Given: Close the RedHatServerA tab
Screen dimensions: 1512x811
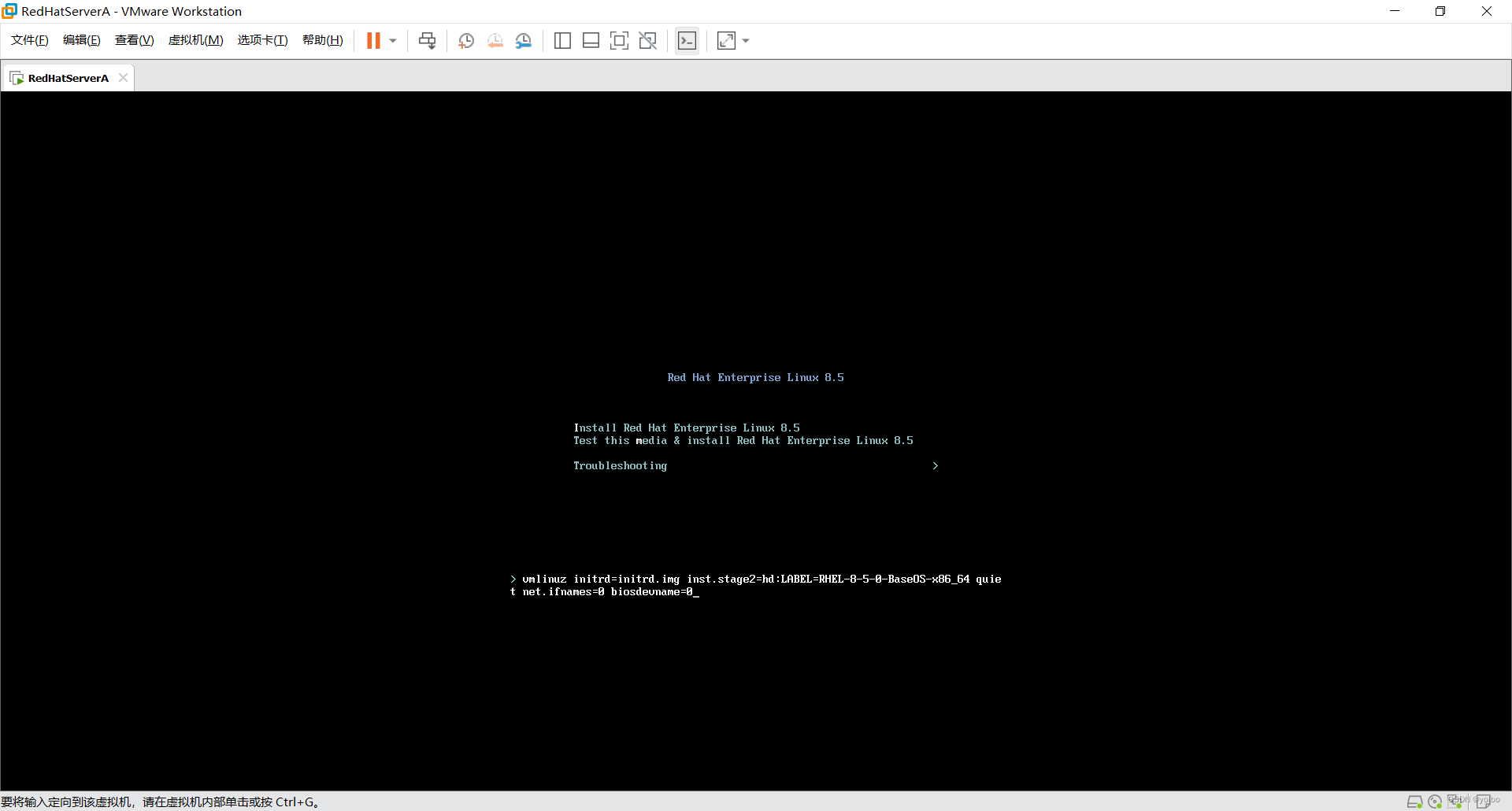Looking at the screenshot, I should coord(123,77).
